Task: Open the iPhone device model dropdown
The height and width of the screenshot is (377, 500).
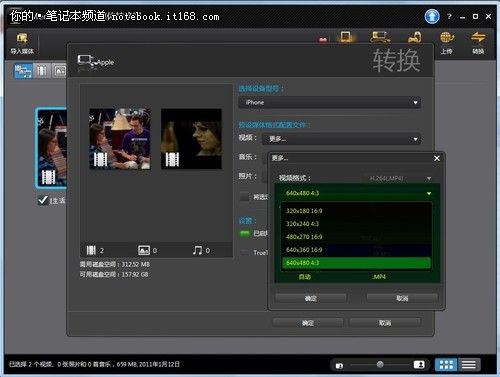Action: pos(329,102)
